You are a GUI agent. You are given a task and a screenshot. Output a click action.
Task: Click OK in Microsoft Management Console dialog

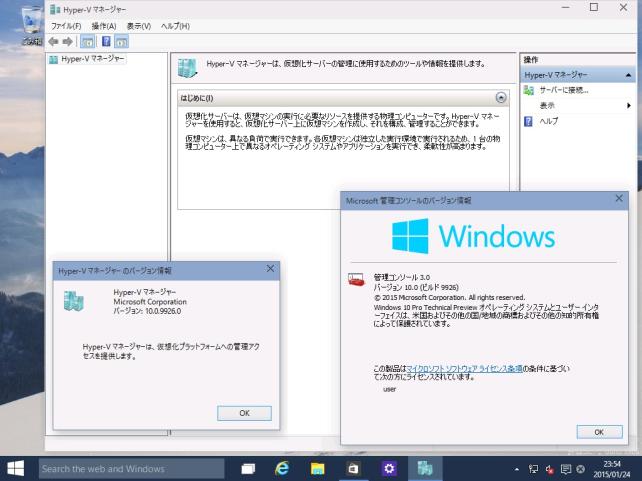click(x=599, y=432)
